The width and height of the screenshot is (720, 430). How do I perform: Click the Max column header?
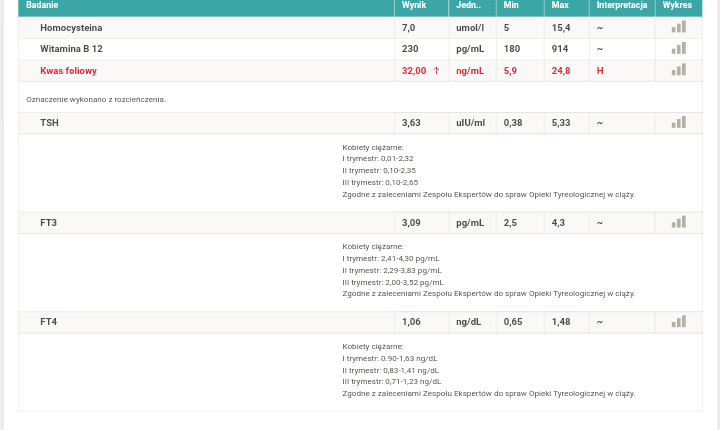point(560,6)
